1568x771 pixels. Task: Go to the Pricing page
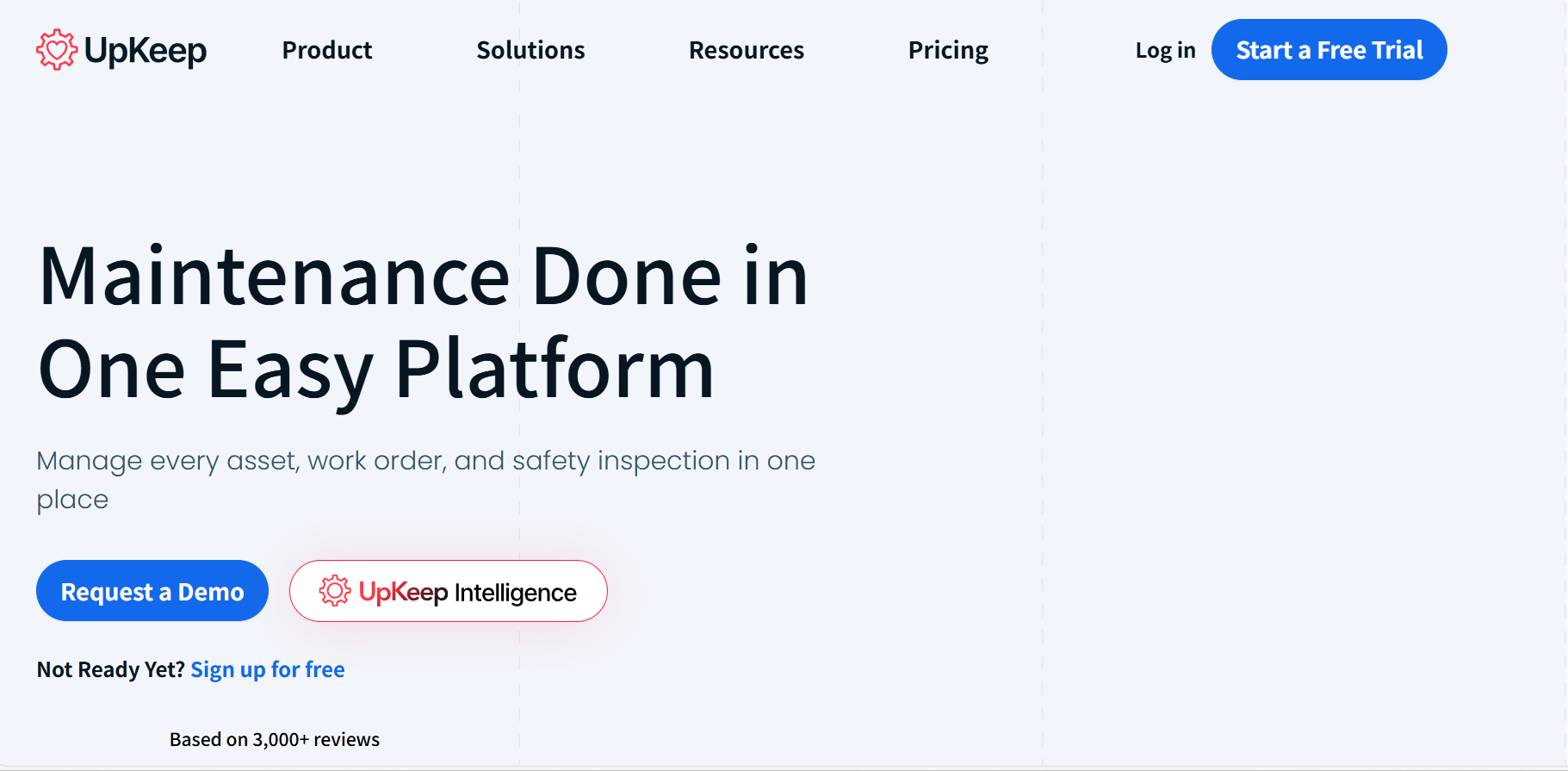tap(948, 51)
